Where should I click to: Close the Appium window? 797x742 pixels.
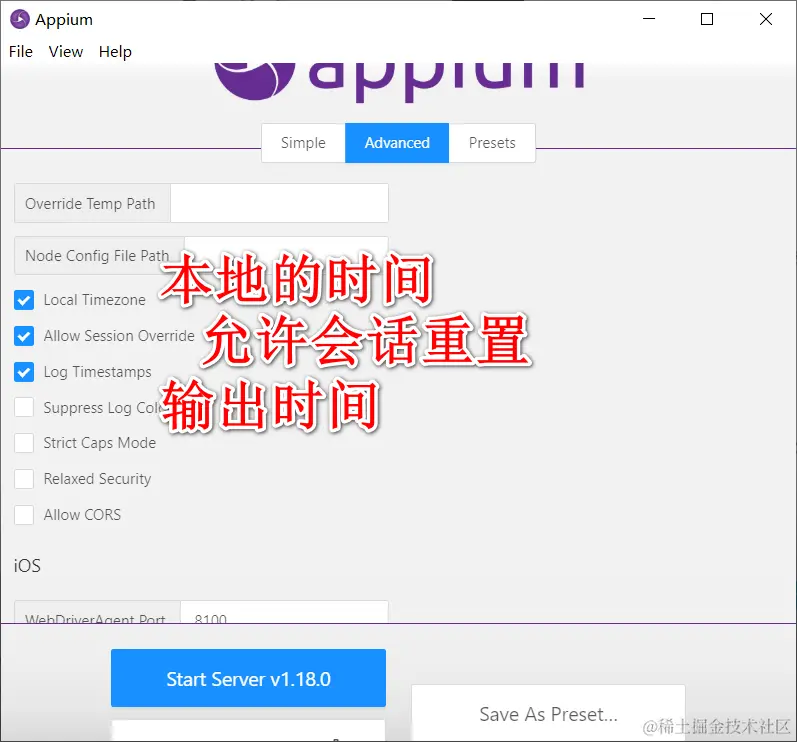pyautogui.click(x=765, y=19)
